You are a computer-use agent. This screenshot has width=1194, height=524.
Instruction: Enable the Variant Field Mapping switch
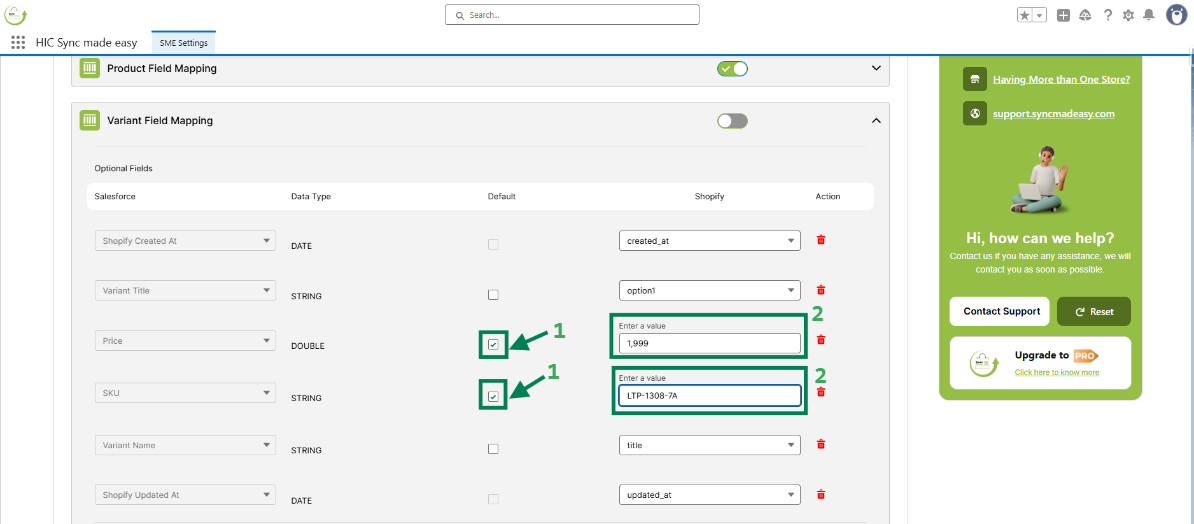(x=732, y=121)
